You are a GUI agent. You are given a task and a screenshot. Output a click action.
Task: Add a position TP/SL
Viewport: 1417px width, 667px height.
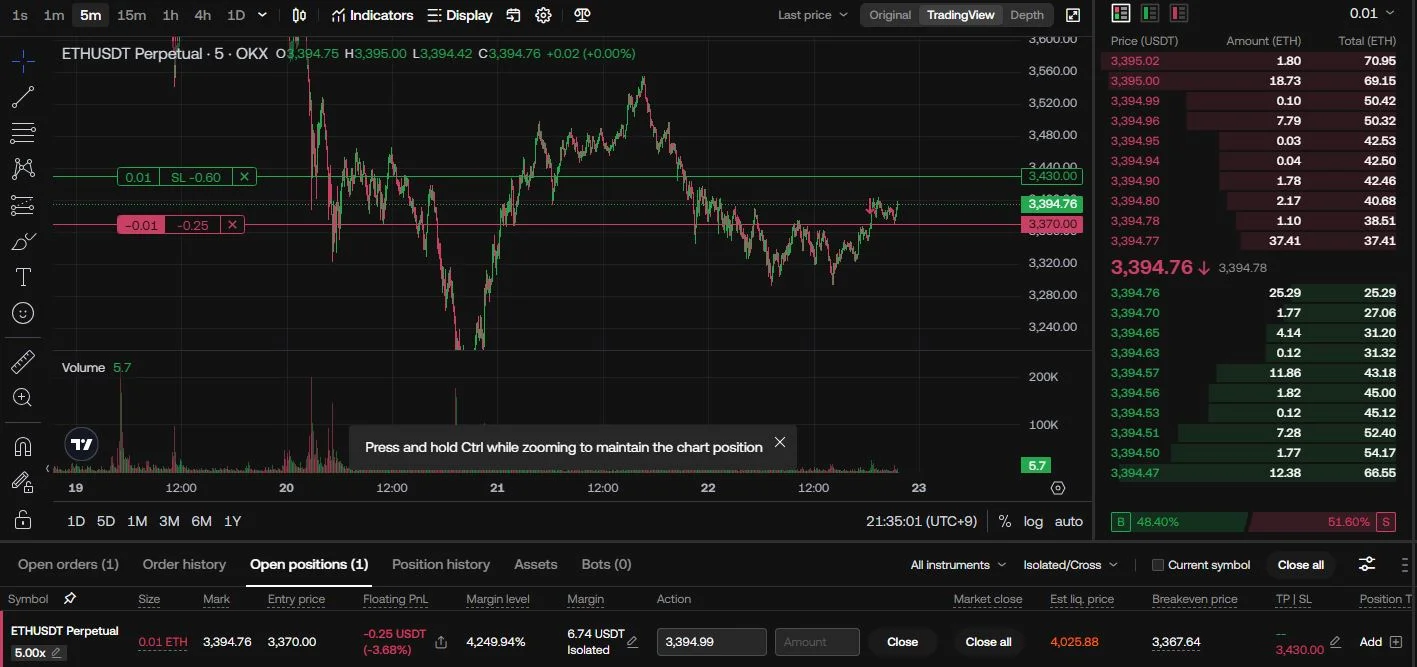coord(1381,642)
